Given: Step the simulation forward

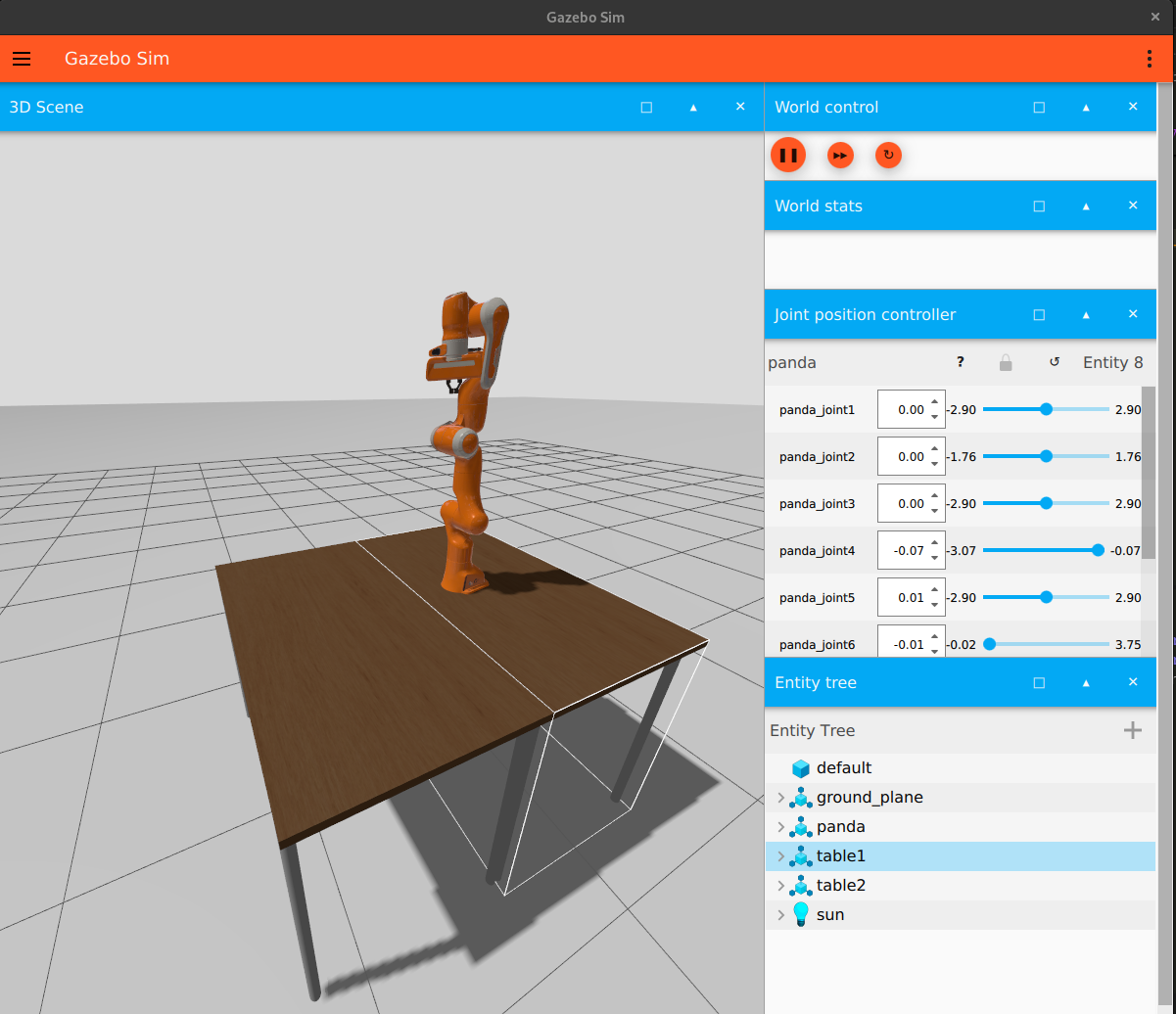Looking at the screenshot, I should pos(840,155).
